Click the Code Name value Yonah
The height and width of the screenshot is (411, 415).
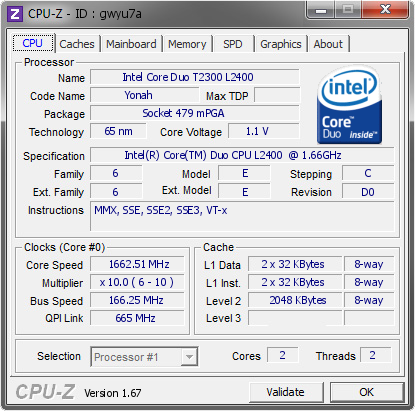(145, 95)
